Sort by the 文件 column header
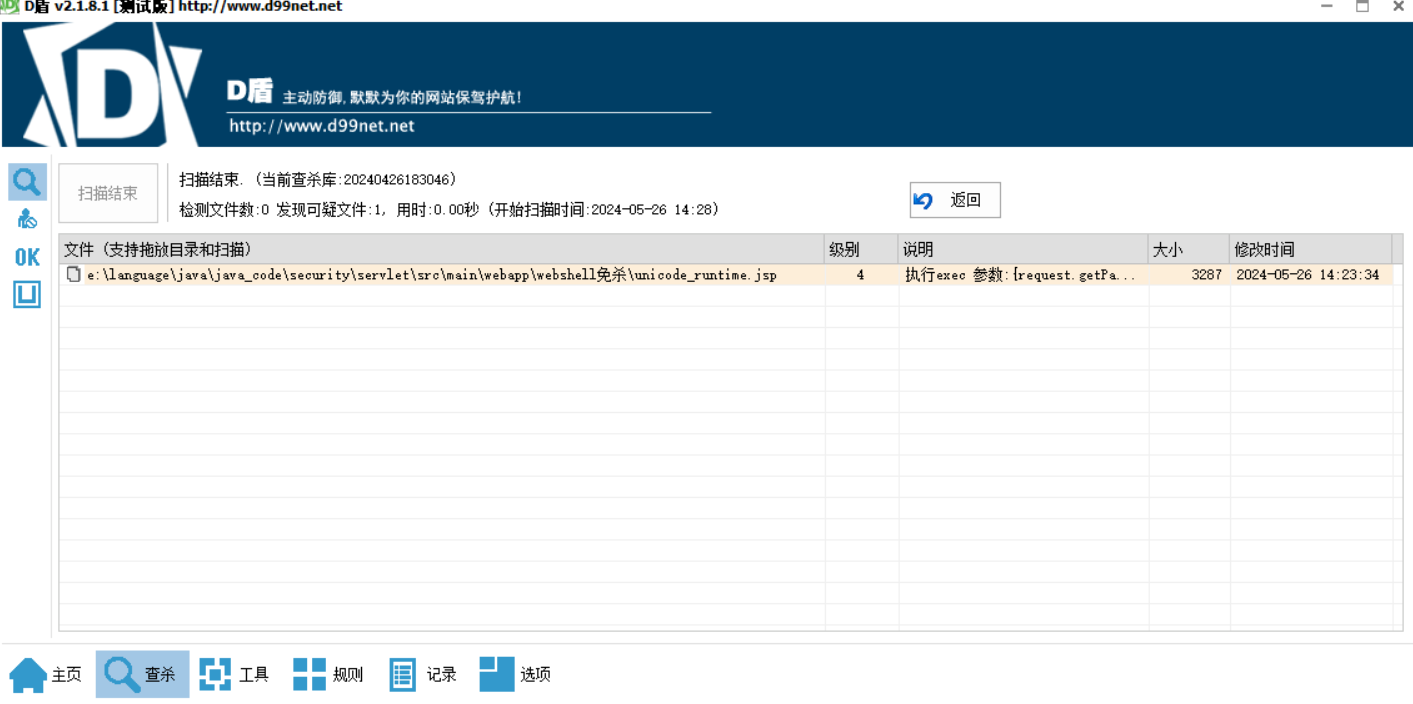 tap(442, 250)
